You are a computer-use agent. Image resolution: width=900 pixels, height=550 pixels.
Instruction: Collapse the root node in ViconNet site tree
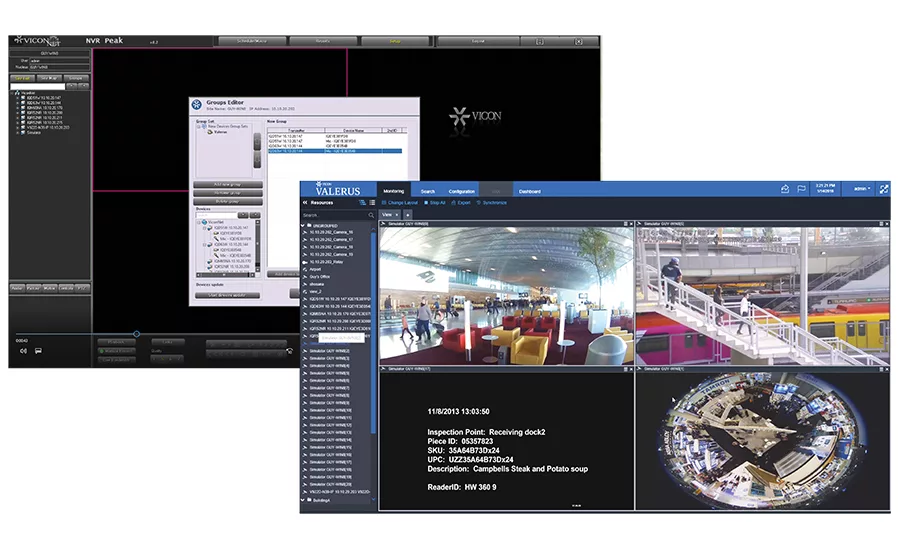[13, 92]
